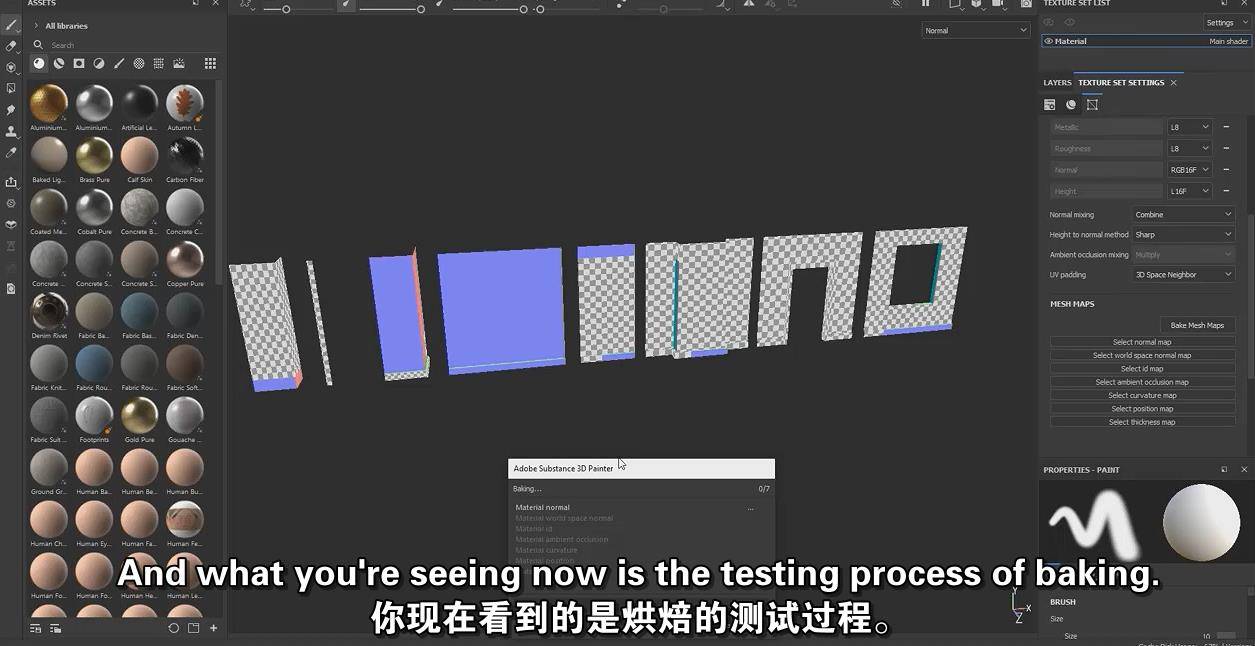This screenshot has width=1255, height=646.
Task: Filter assets by Alphas
Action: click(x=139, y=63)
